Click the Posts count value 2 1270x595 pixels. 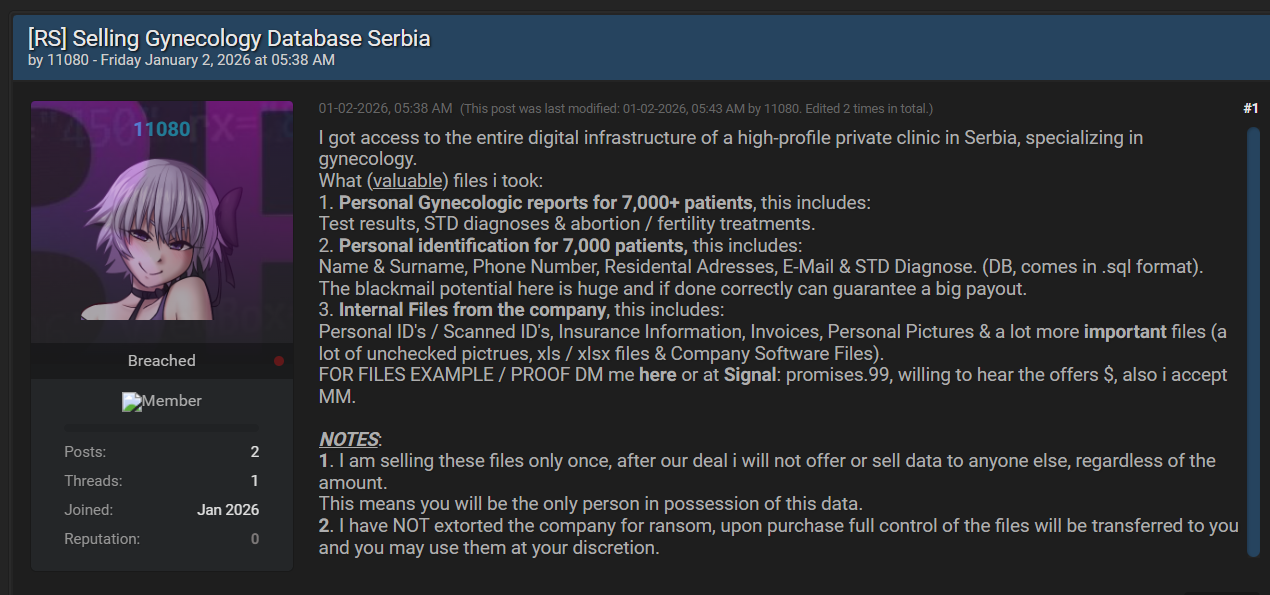(255, 452)
